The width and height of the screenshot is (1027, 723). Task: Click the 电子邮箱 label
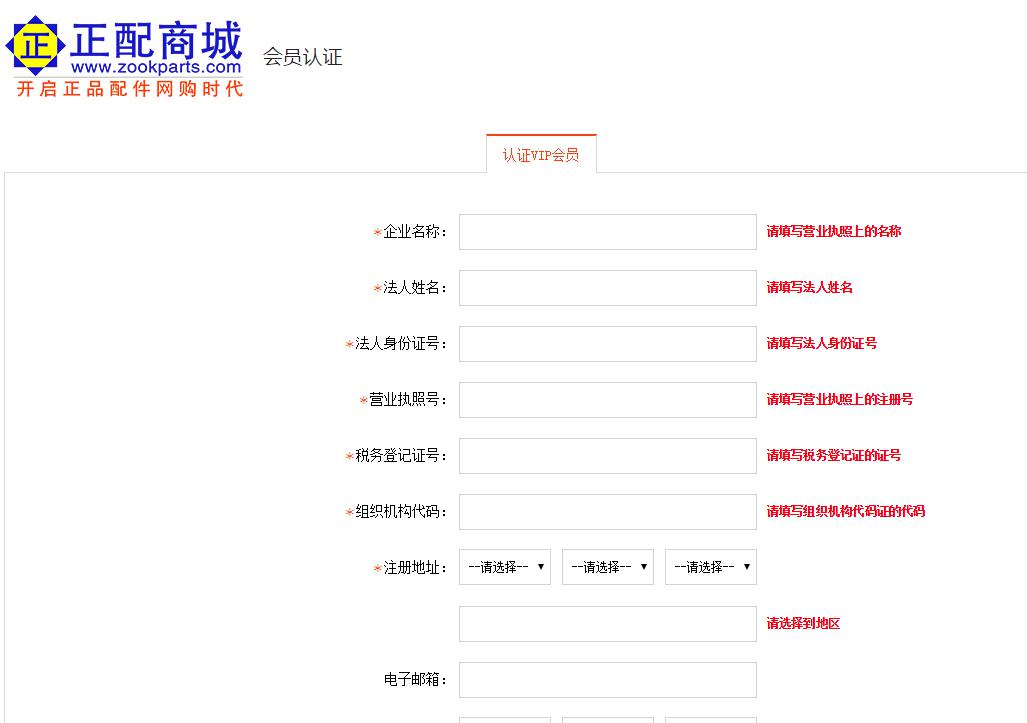(x=415, y=680)
